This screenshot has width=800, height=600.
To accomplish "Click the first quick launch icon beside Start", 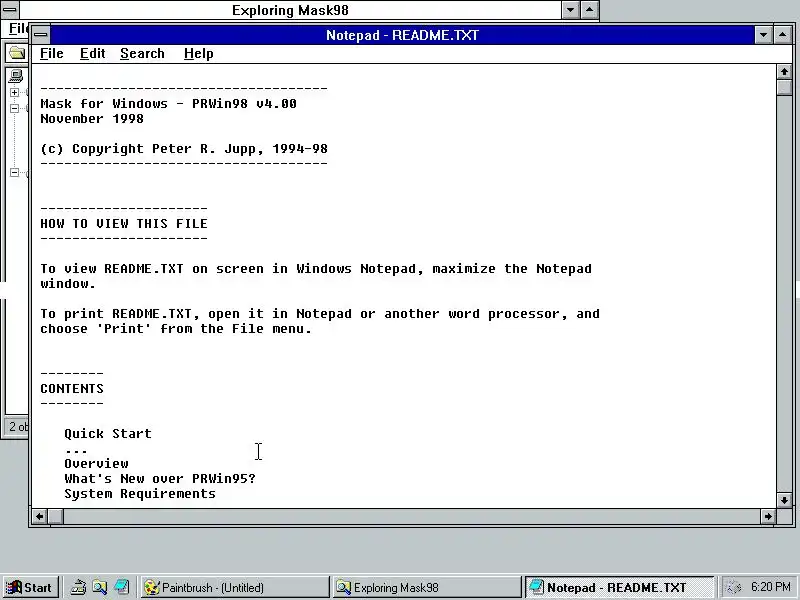I will (x=78, y=588).
